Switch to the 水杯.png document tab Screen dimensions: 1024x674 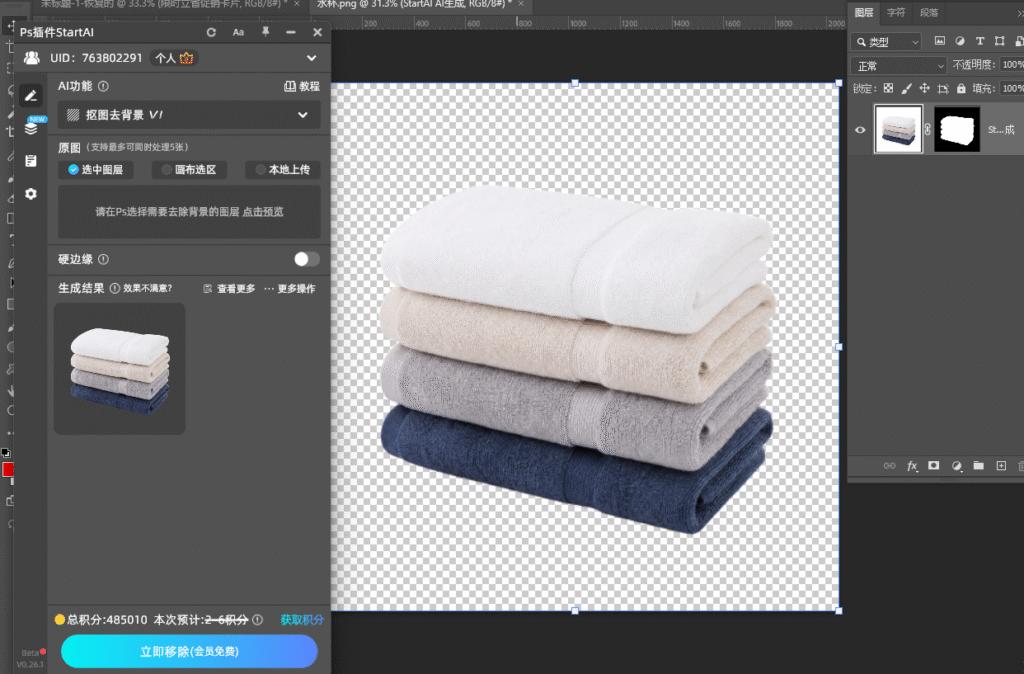tap(415, 5)
